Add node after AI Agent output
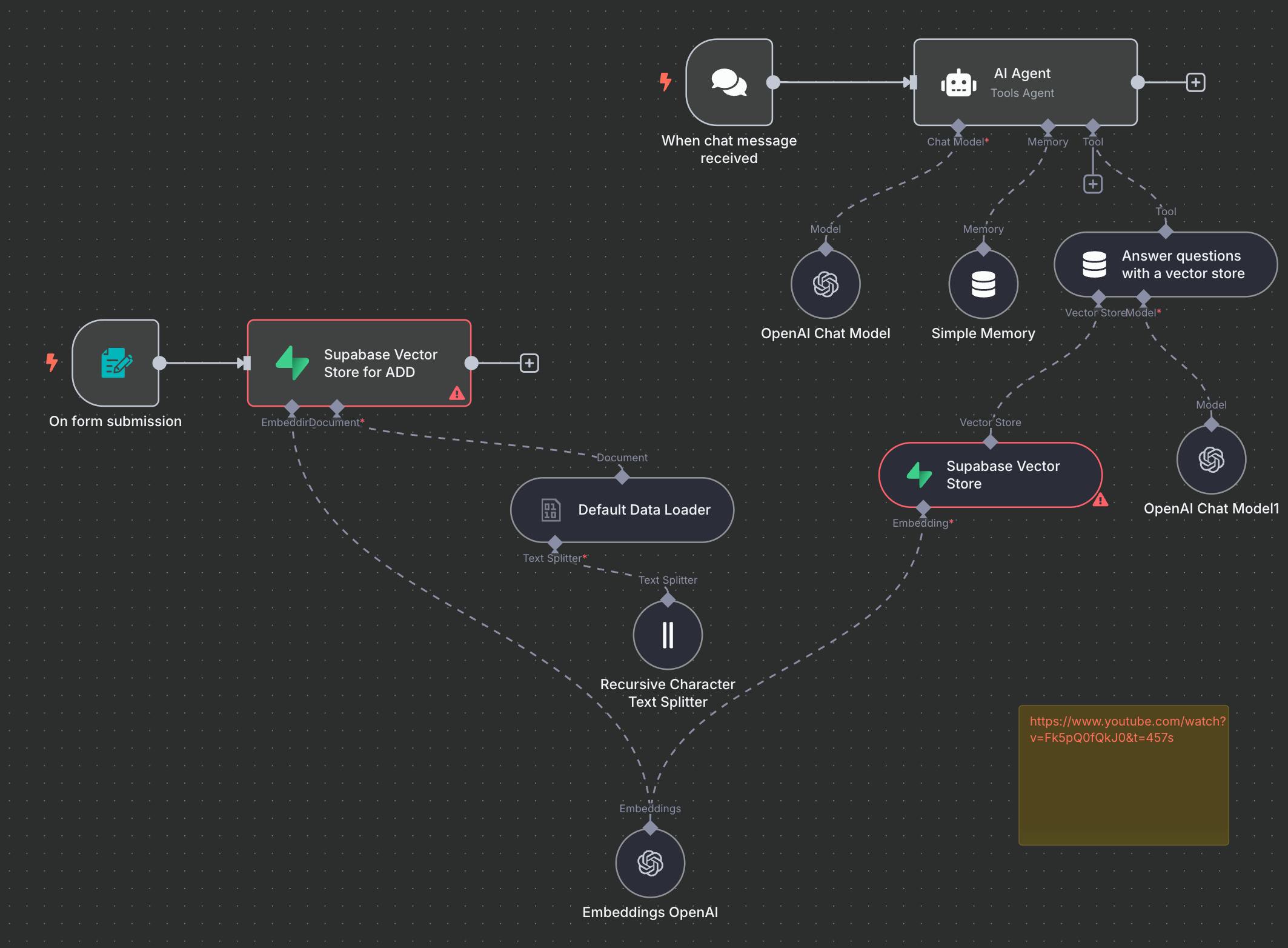Screen dimensions: 1288x948 tap(1195, 82)
